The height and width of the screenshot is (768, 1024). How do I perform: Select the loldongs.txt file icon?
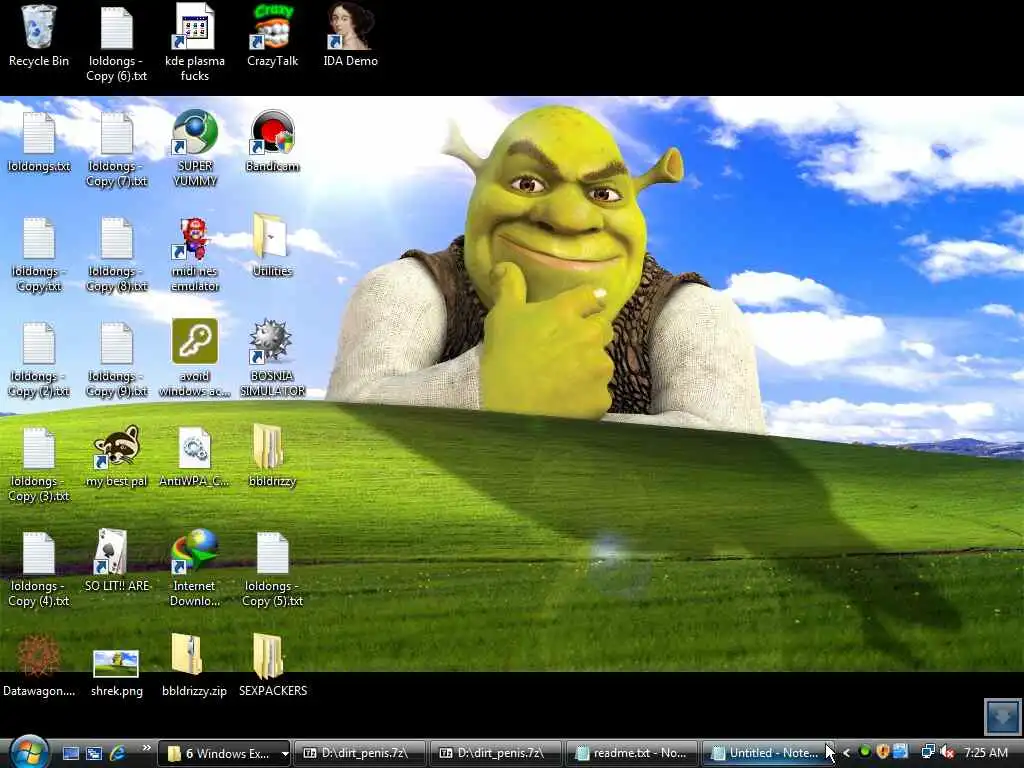(x=39, y=133)
